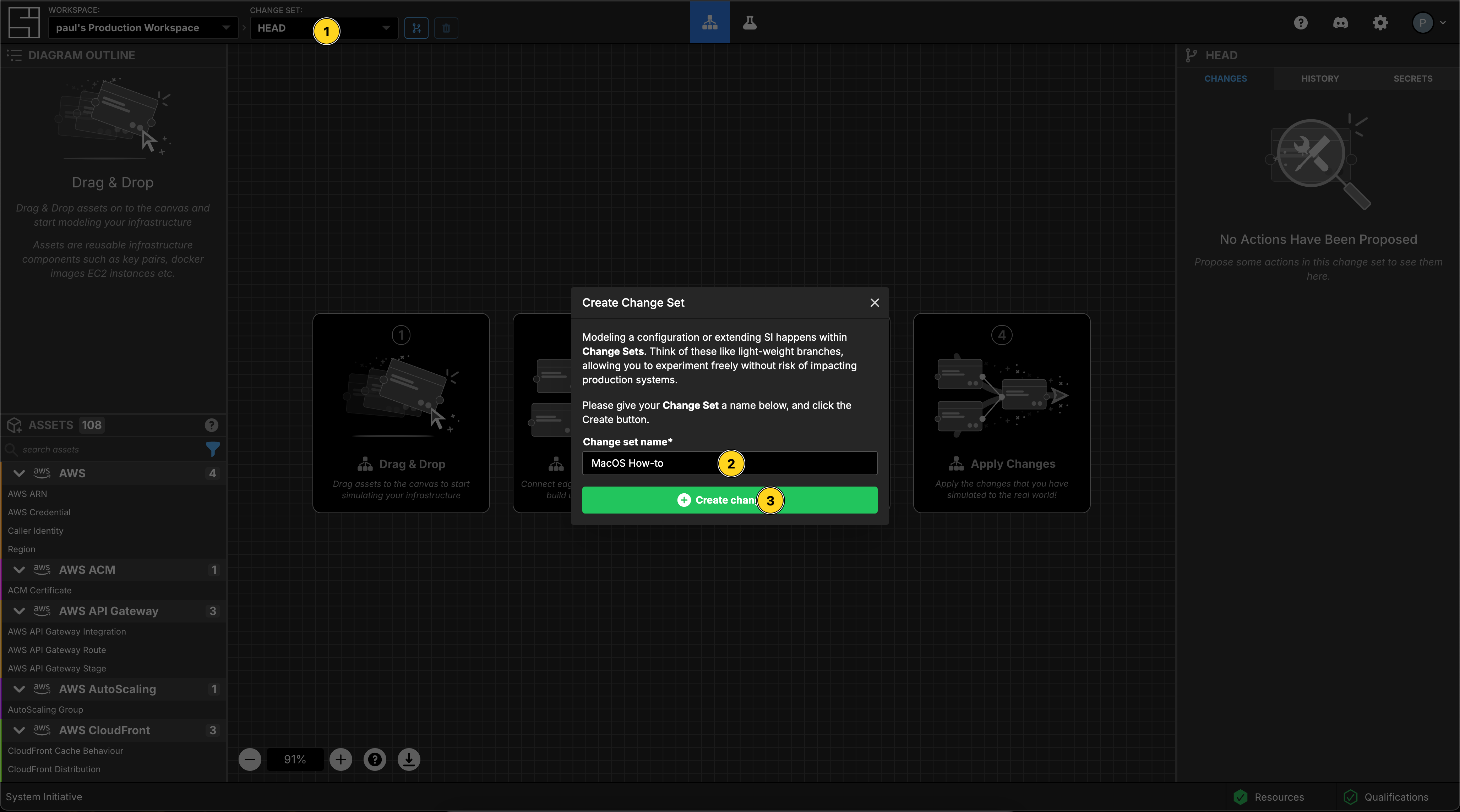The image size is (1460, 812).
Task: Open canvas help question mark button
Action: pos(375,759)
